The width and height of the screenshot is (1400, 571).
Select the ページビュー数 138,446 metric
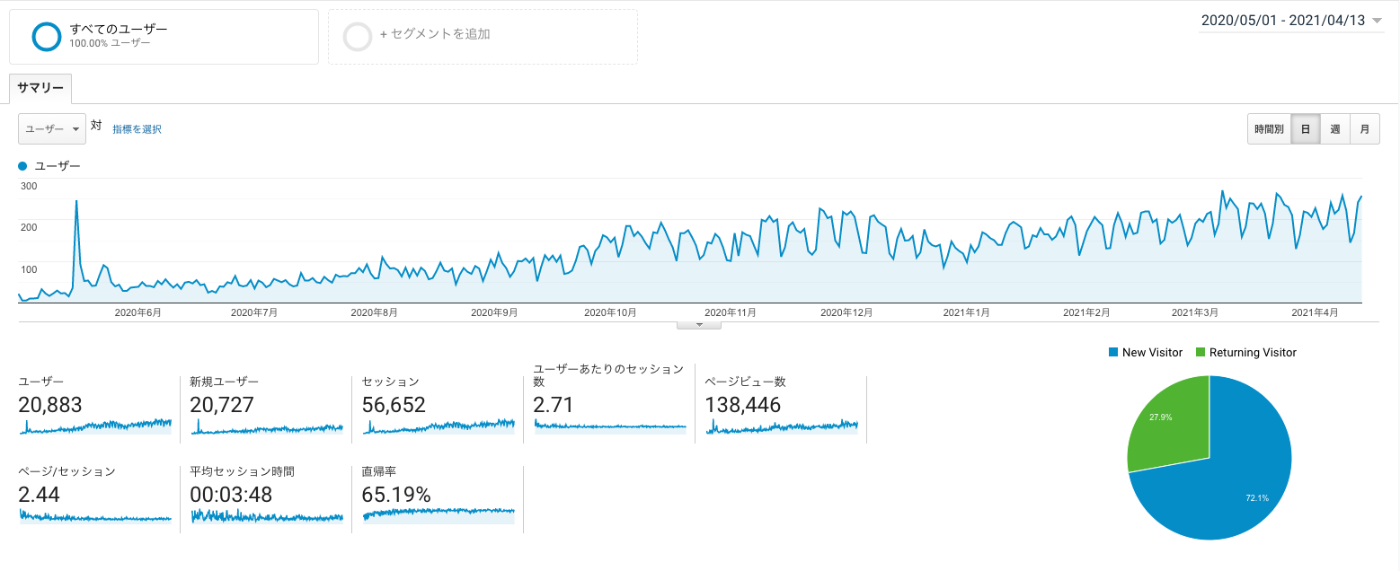coord(743,405)
